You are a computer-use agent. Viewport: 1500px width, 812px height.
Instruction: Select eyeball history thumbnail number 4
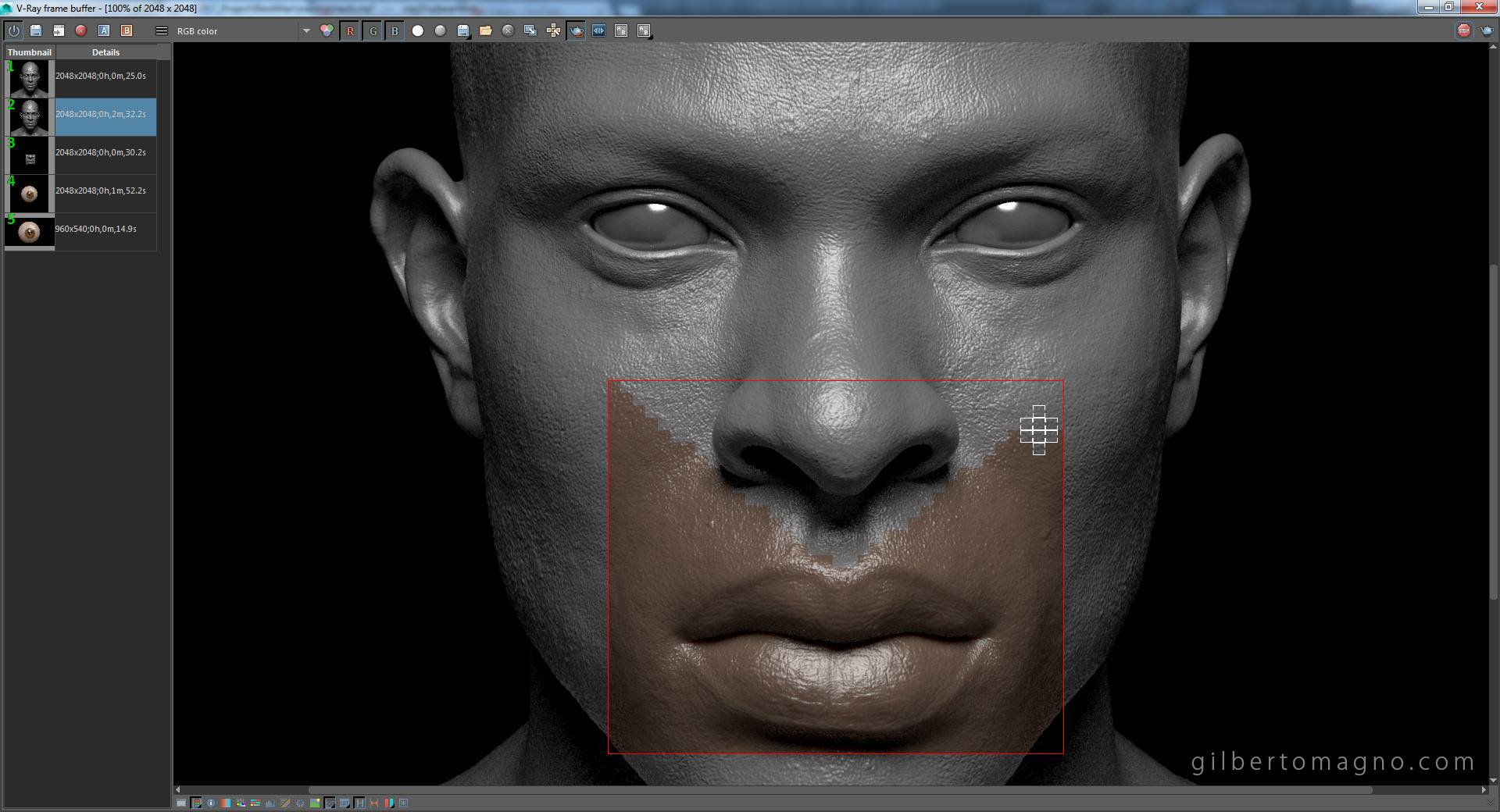[x=30, y=193]
